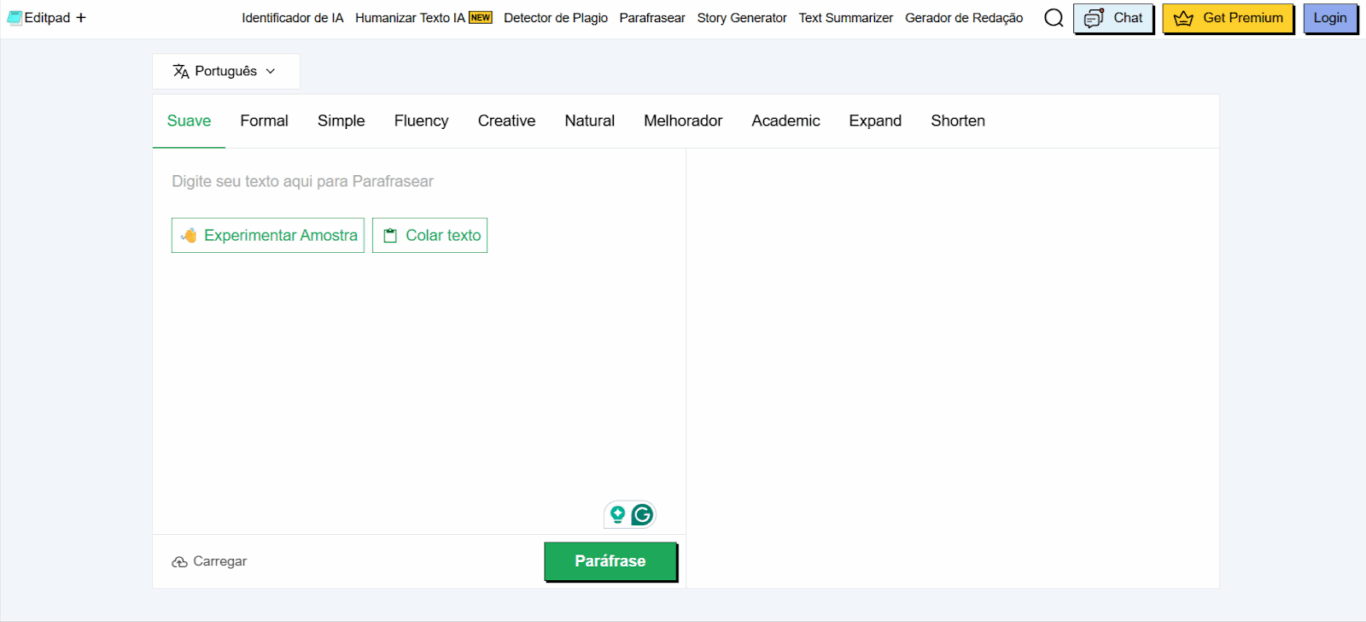Select the Formal paraphrasing mode tab

(264, 121)
